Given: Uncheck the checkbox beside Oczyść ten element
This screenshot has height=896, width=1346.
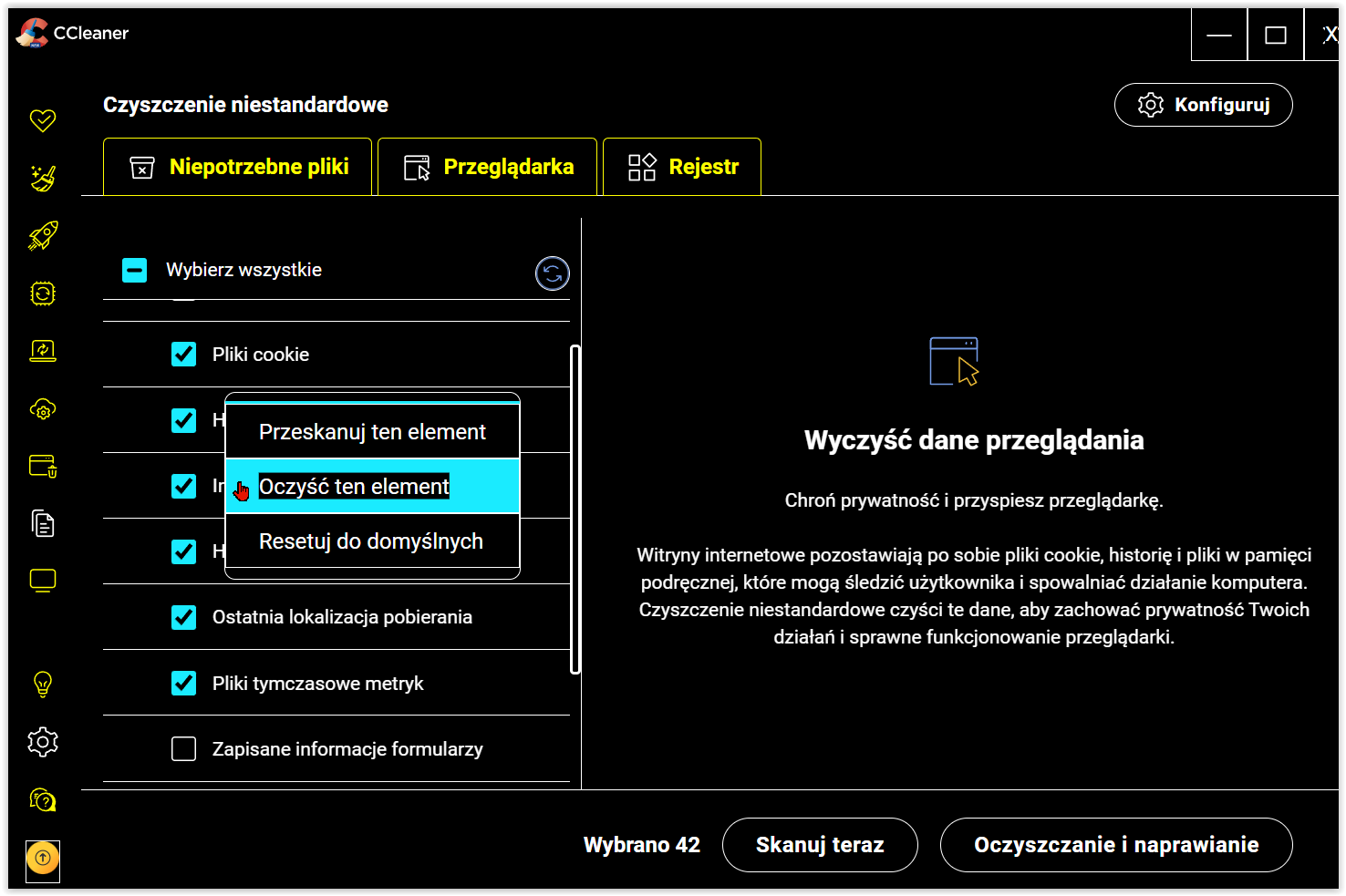Looking at the screenshot, I should (184, 486).
